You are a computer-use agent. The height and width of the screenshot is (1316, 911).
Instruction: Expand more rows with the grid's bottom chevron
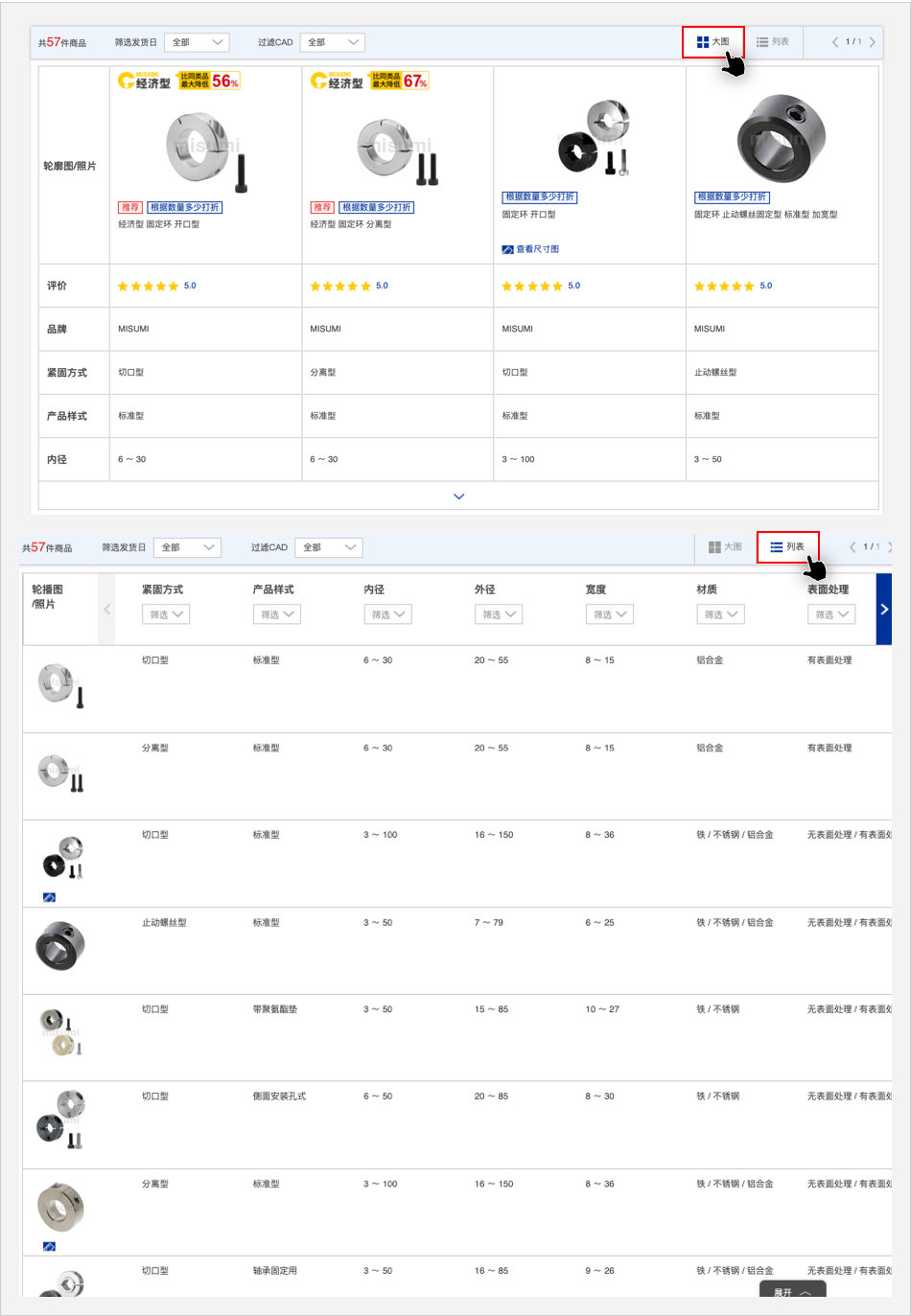tap(458, 496)
